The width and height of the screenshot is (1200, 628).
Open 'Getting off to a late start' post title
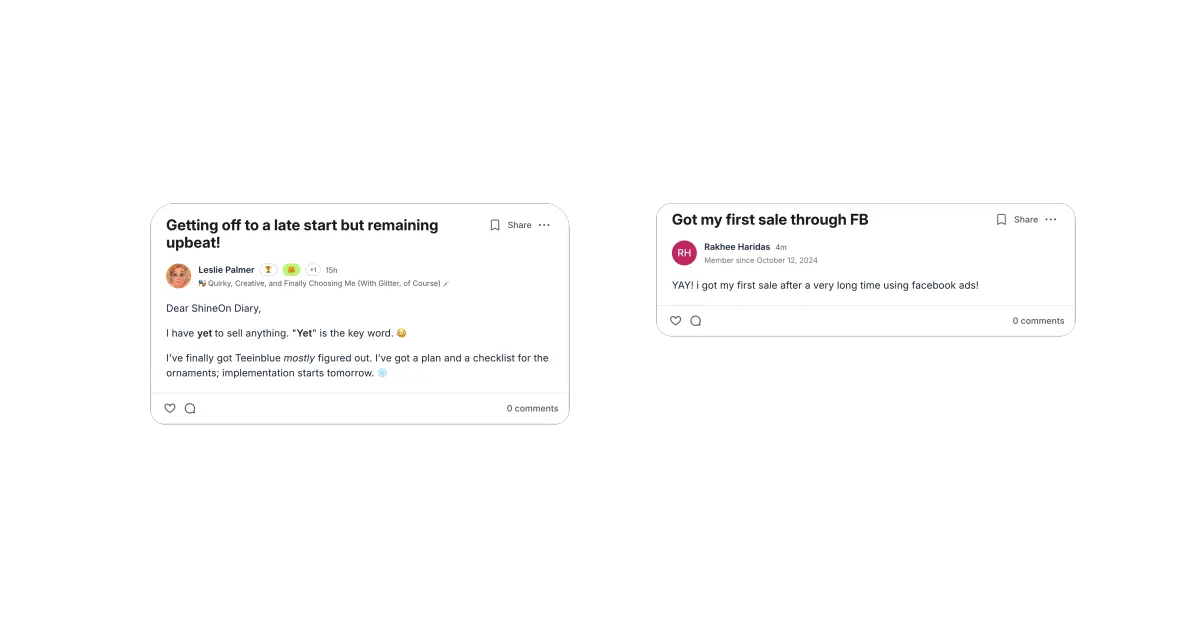coord(302,234)
